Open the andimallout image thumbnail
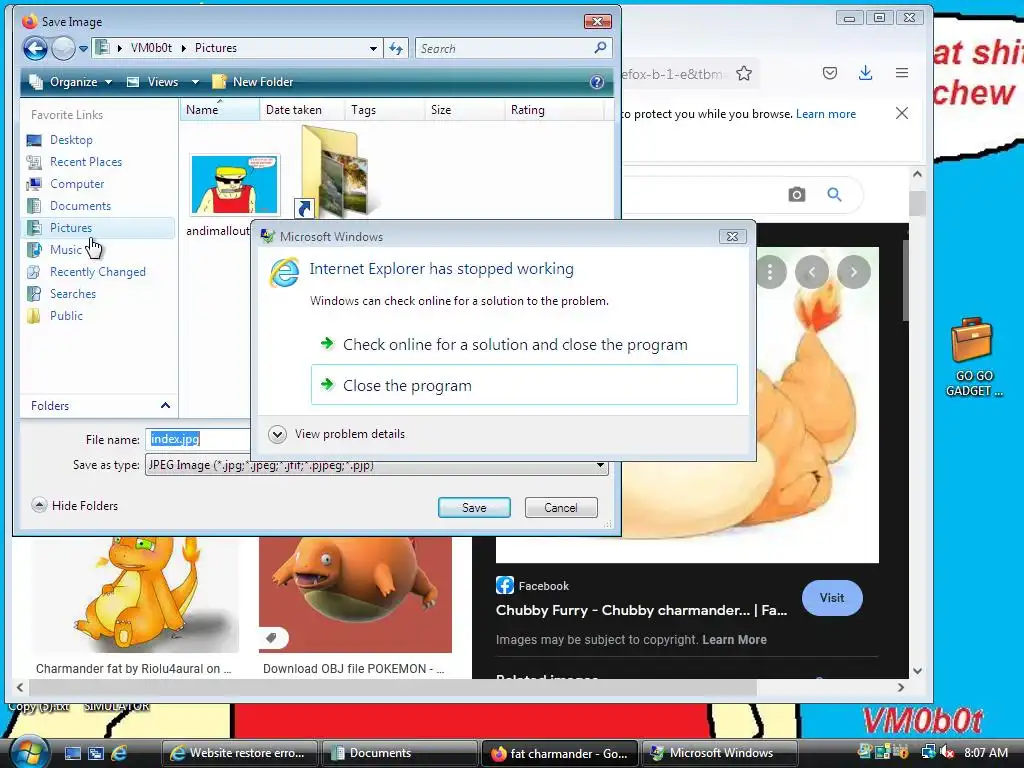The height and width of the screenshot is (768, 1024). 234,185
